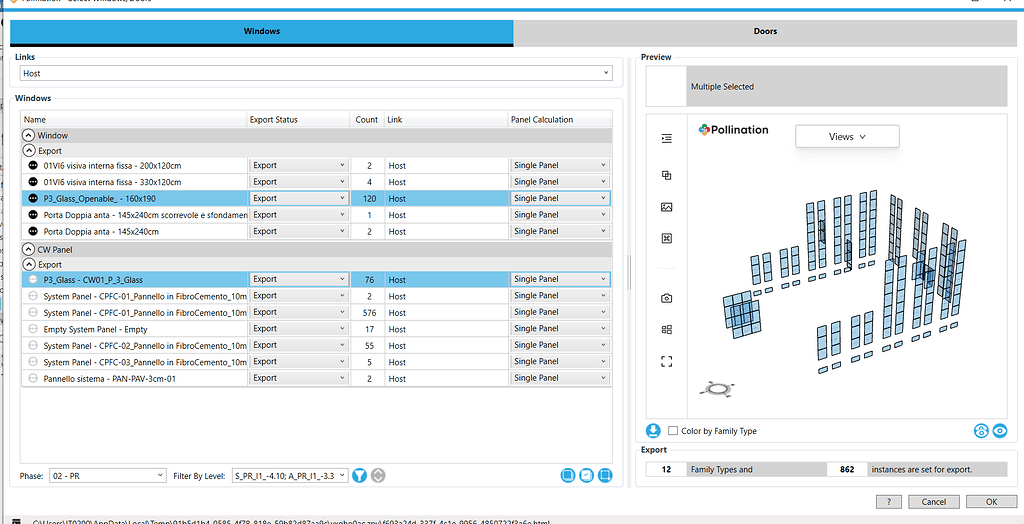Collapse the Export subgroup under CW Panel
This screenshot has width=1024, height=524.
click(x=29, y=265)
